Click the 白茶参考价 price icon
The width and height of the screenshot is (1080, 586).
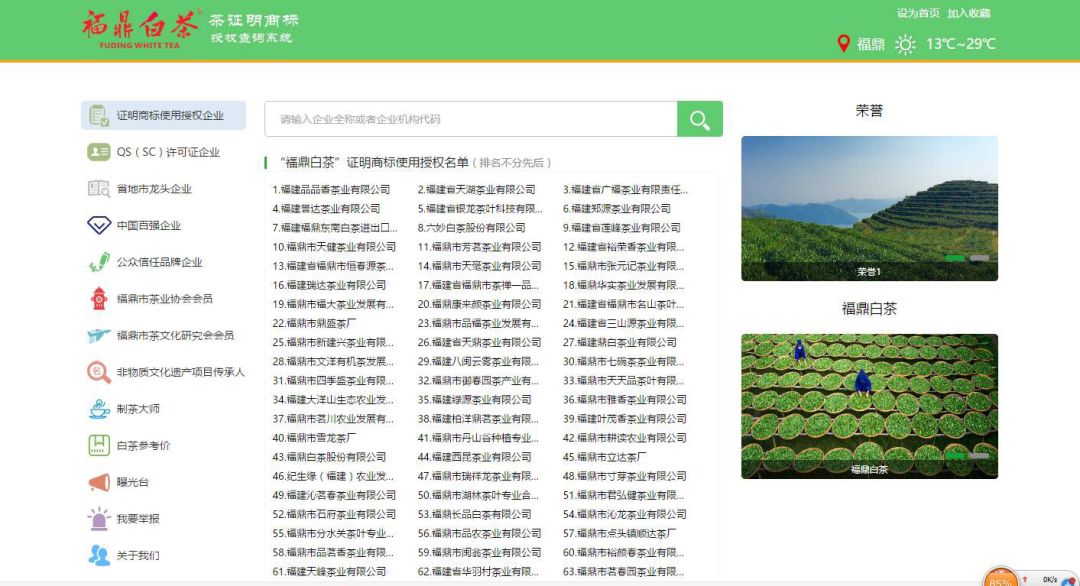pyautogui.click(x=98, y=446)
